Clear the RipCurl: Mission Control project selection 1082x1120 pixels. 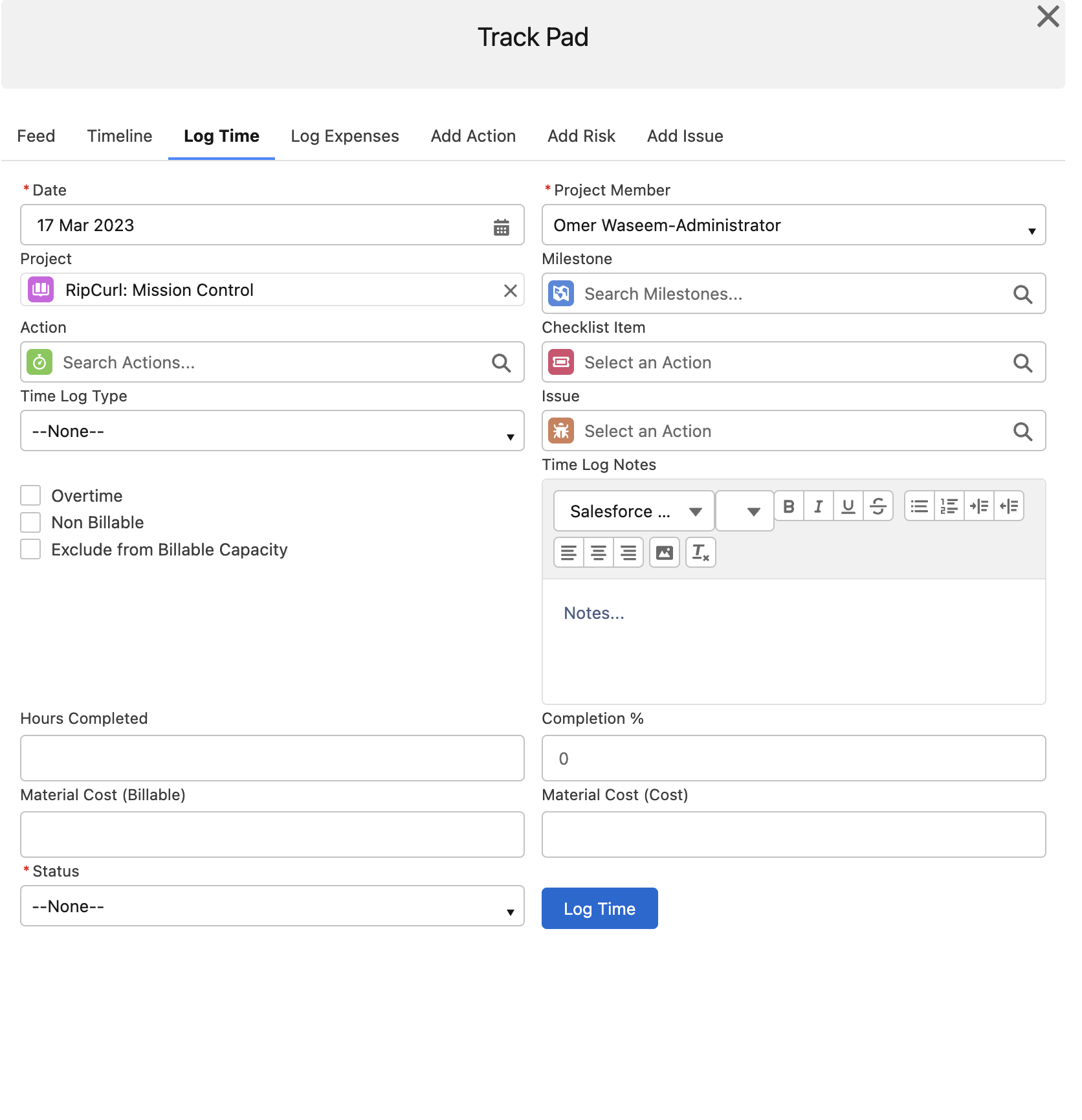pyautogui.click(x=510, y=291)
